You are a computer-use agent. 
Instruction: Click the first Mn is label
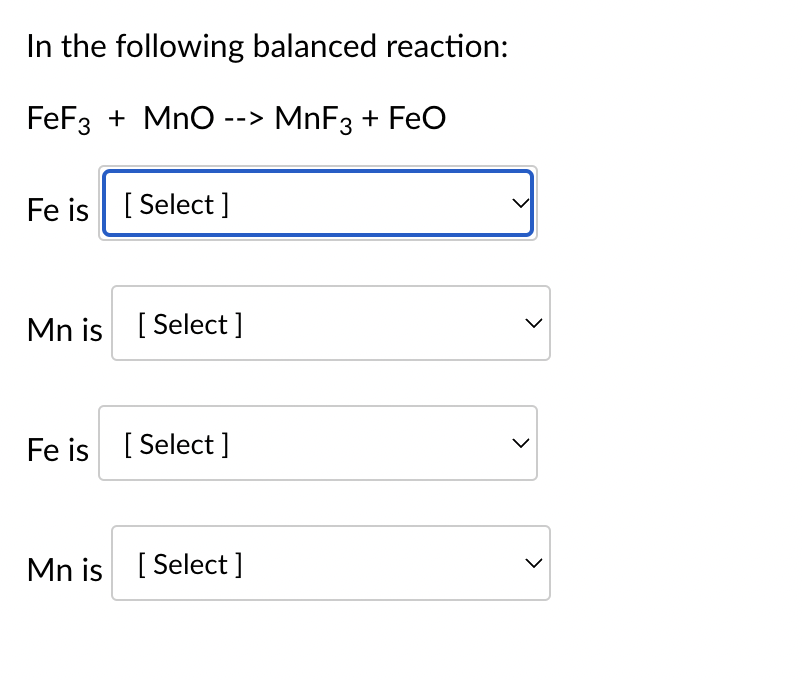pyautogui.click(x=64, y=330)
